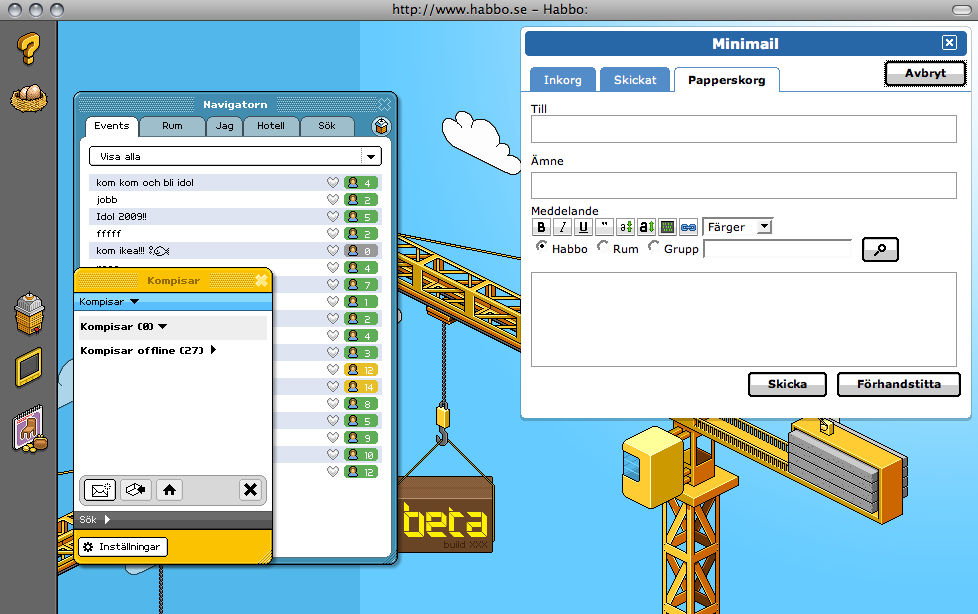The height and width of the screenshot is (614, 978).
Task: Switch to Rum tab in Navigatorn
Action: pos(172,126)
